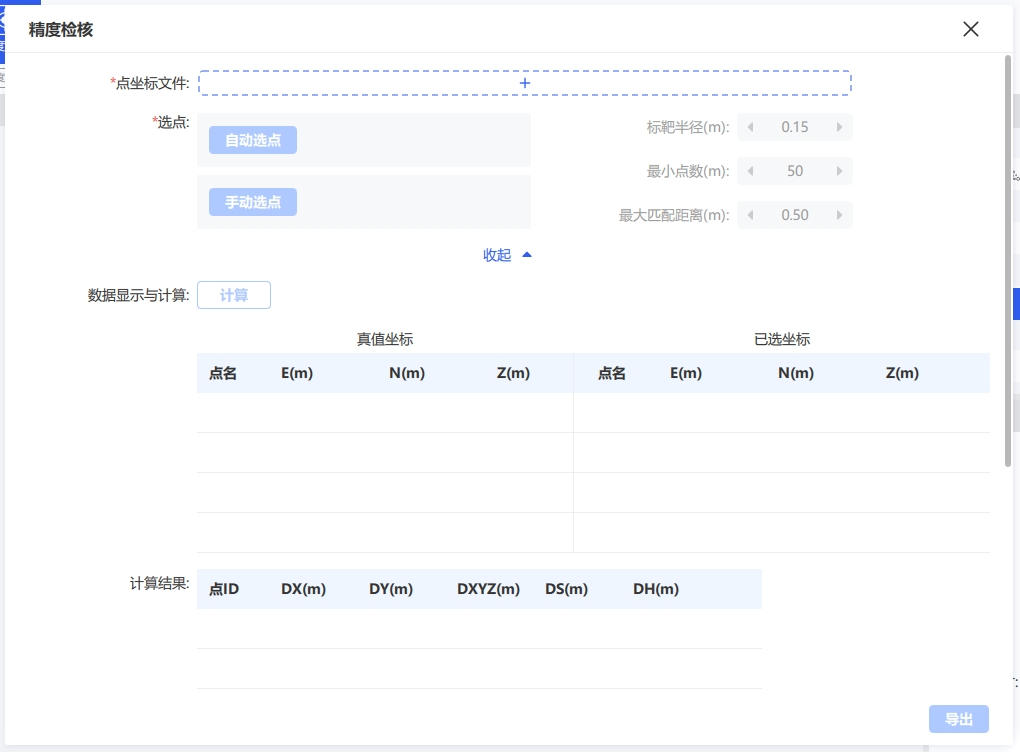Click DX(m) header in results table
Viewport: 1020px width, 752px height.
pos(303,589)
